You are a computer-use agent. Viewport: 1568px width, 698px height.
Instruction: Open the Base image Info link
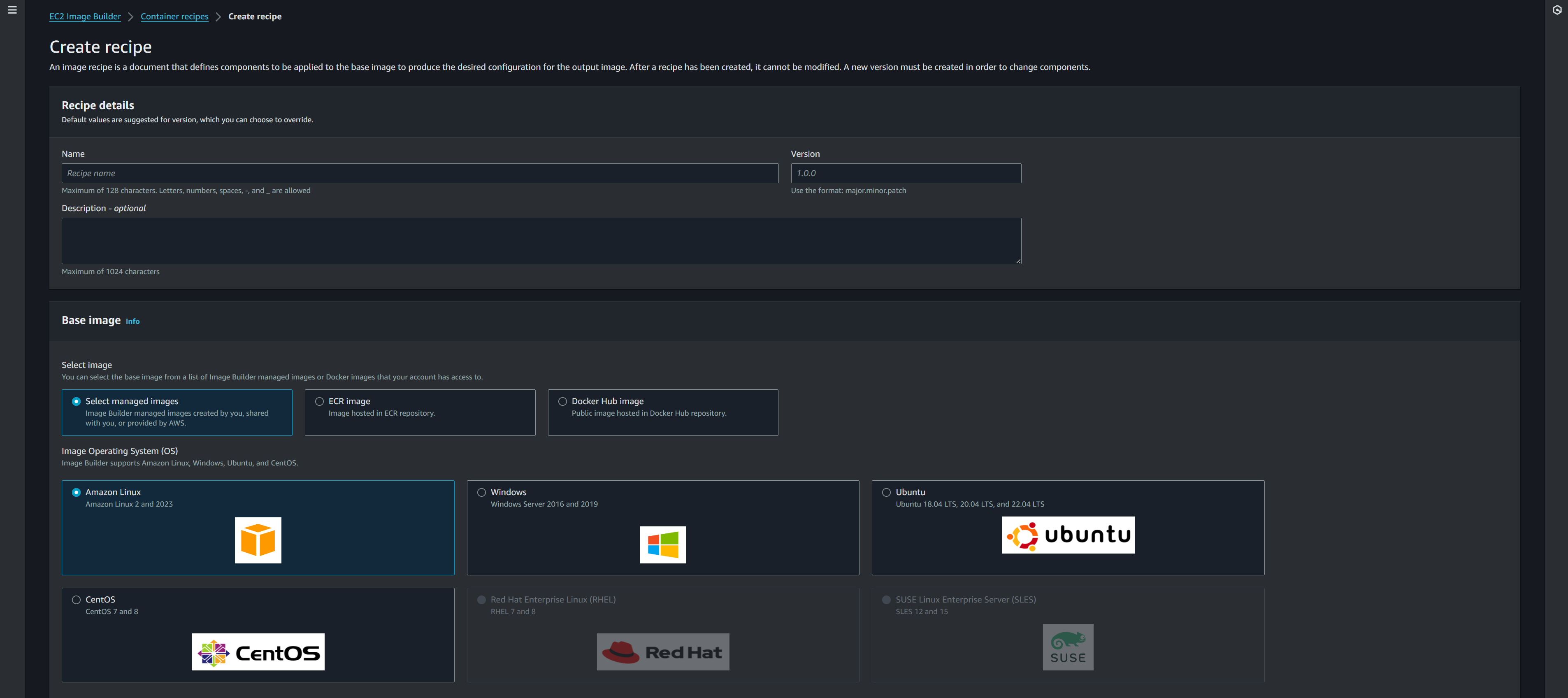click(x=133, y=321)
